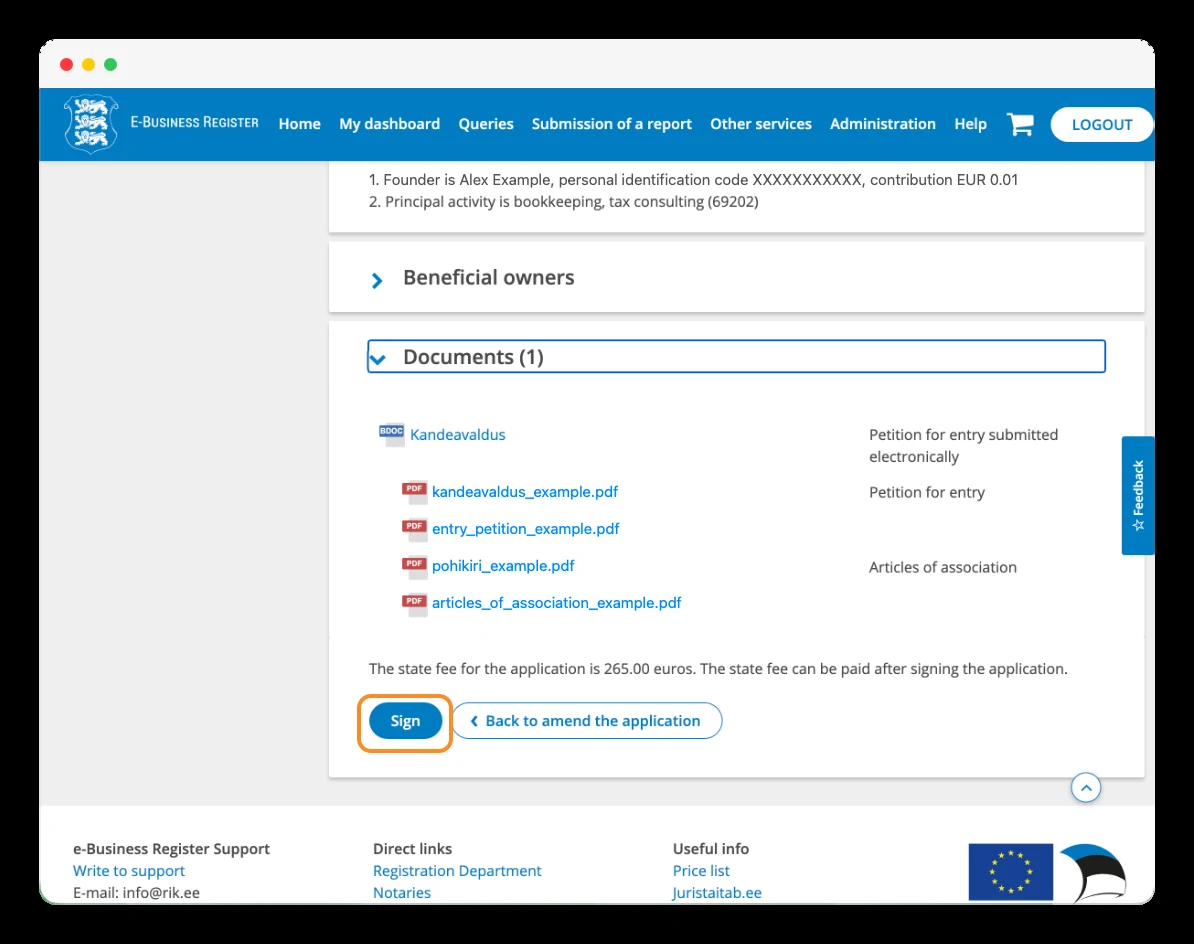1194x944 pixels.
Task: Open the Administration menu
Action: (x=883, y=124)
